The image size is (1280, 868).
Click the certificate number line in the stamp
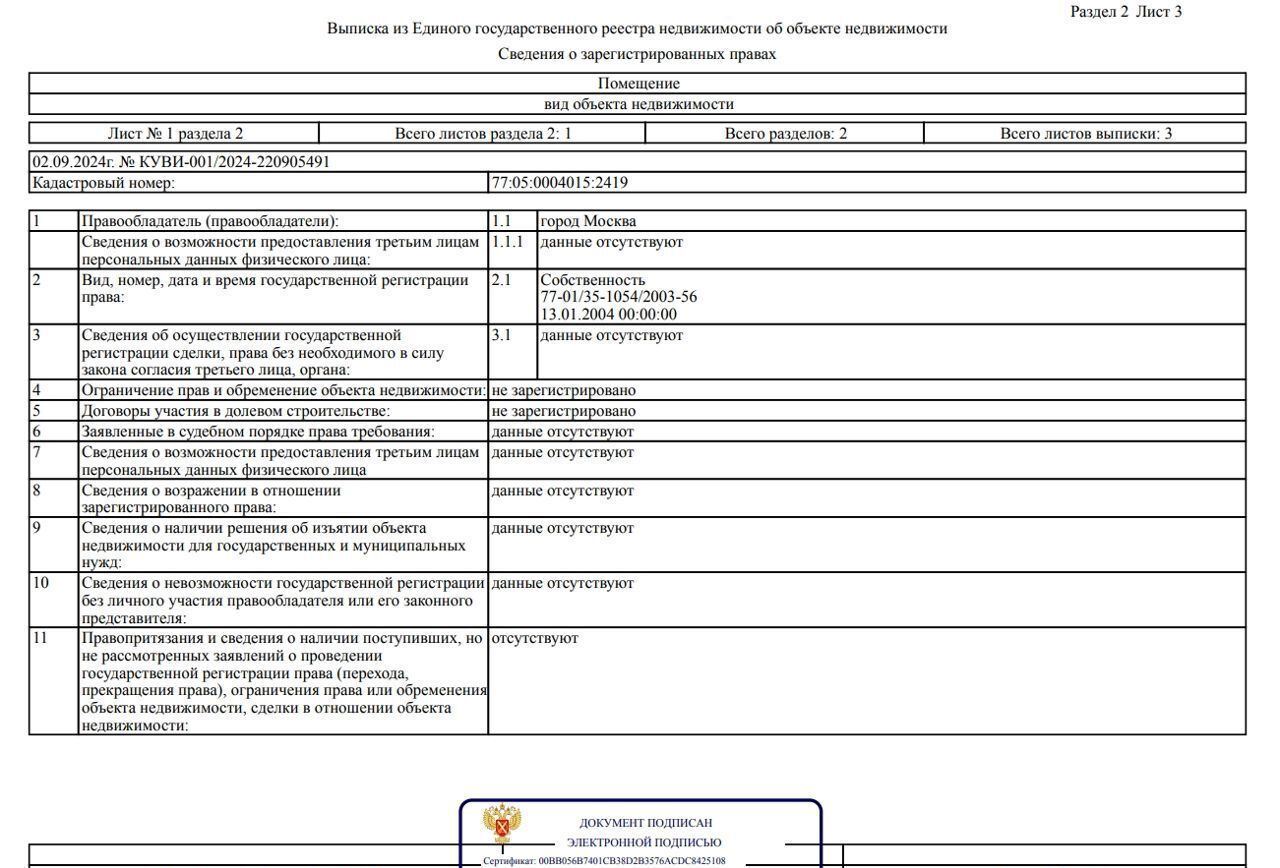(x=604, y=861)
